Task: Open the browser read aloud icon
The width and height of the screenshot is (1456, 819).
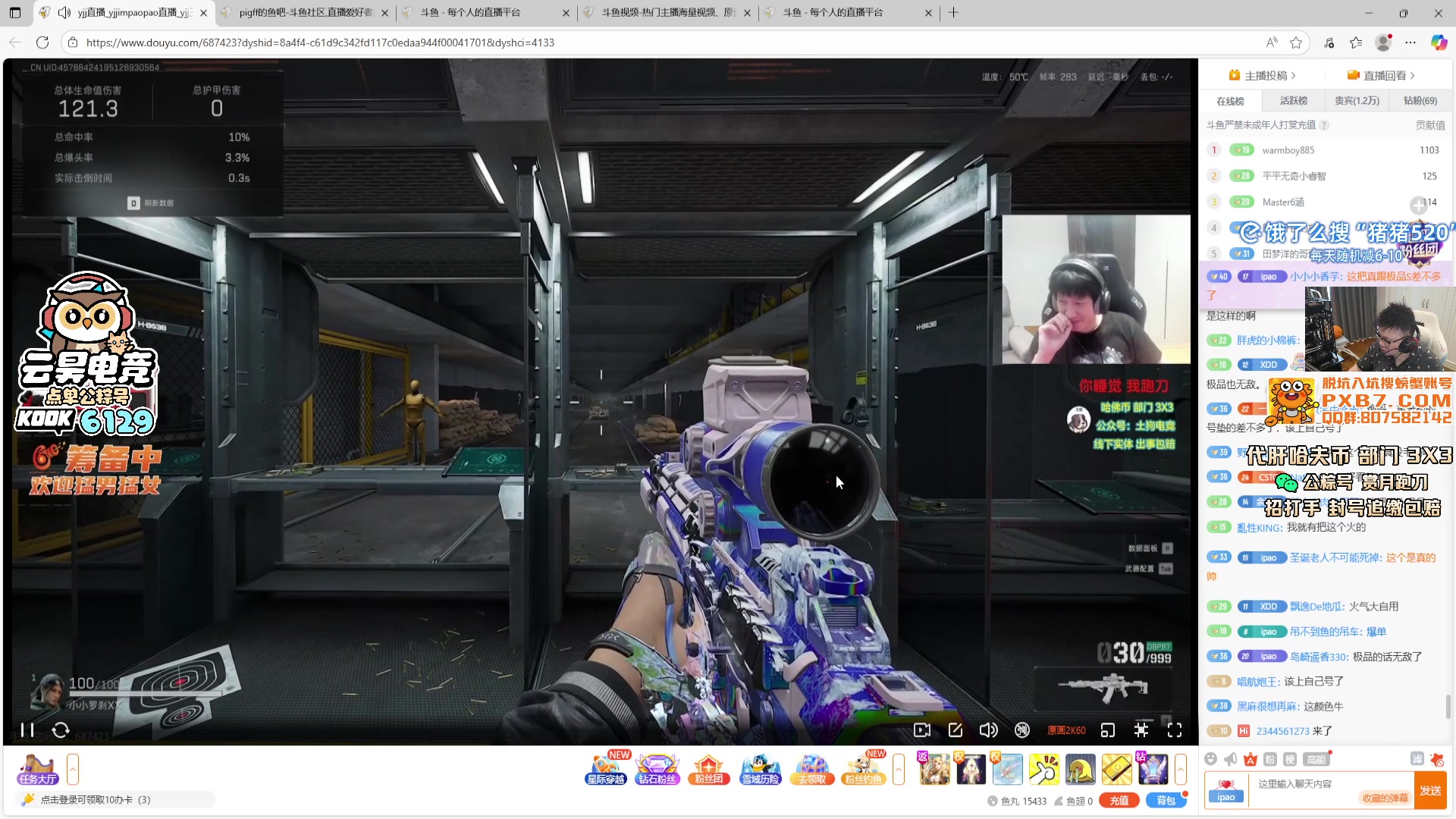Action: (x=1272, y=42)
